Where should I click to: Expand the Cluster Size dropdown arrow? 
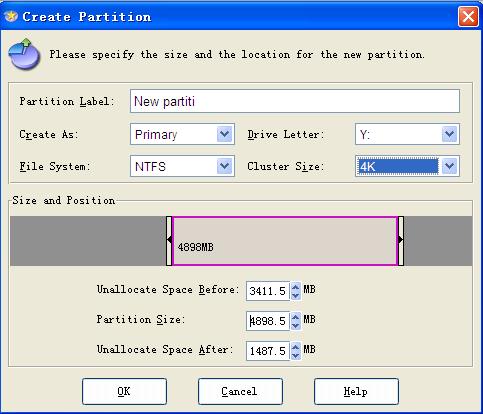tap(449, 166)
